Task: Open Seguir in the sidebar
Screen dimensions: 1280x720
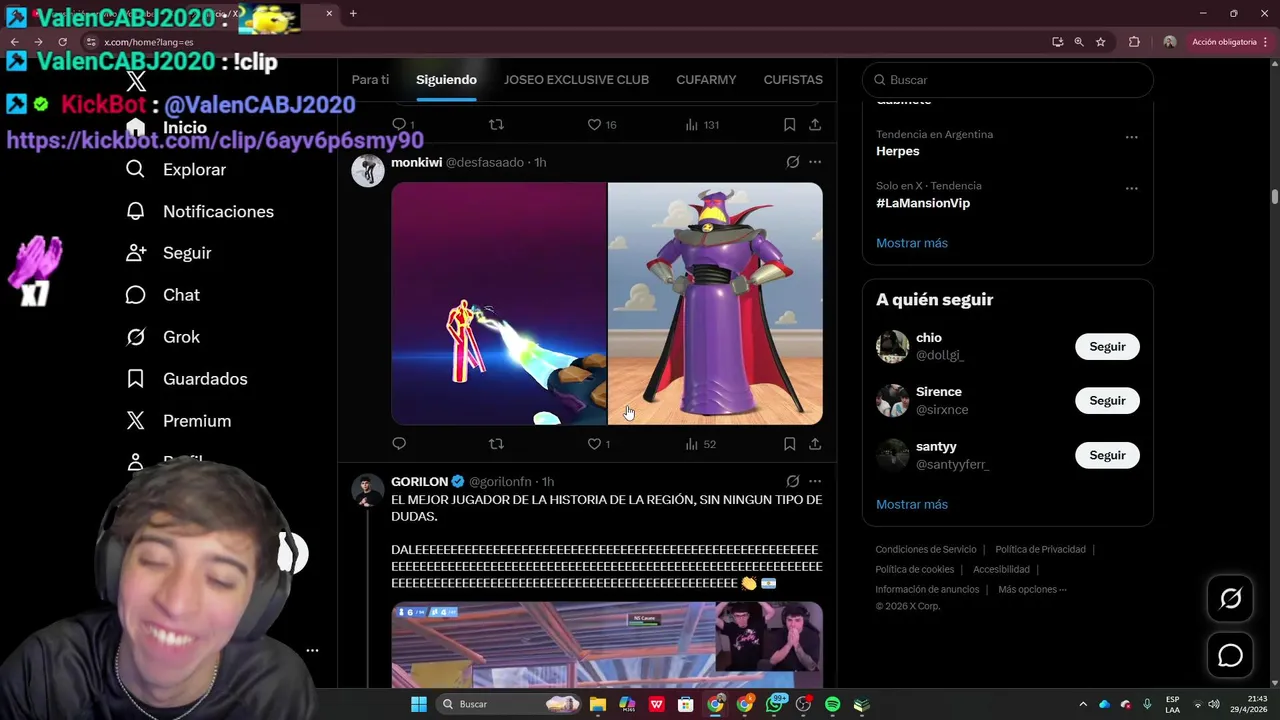Action: [x=169, y=253]
